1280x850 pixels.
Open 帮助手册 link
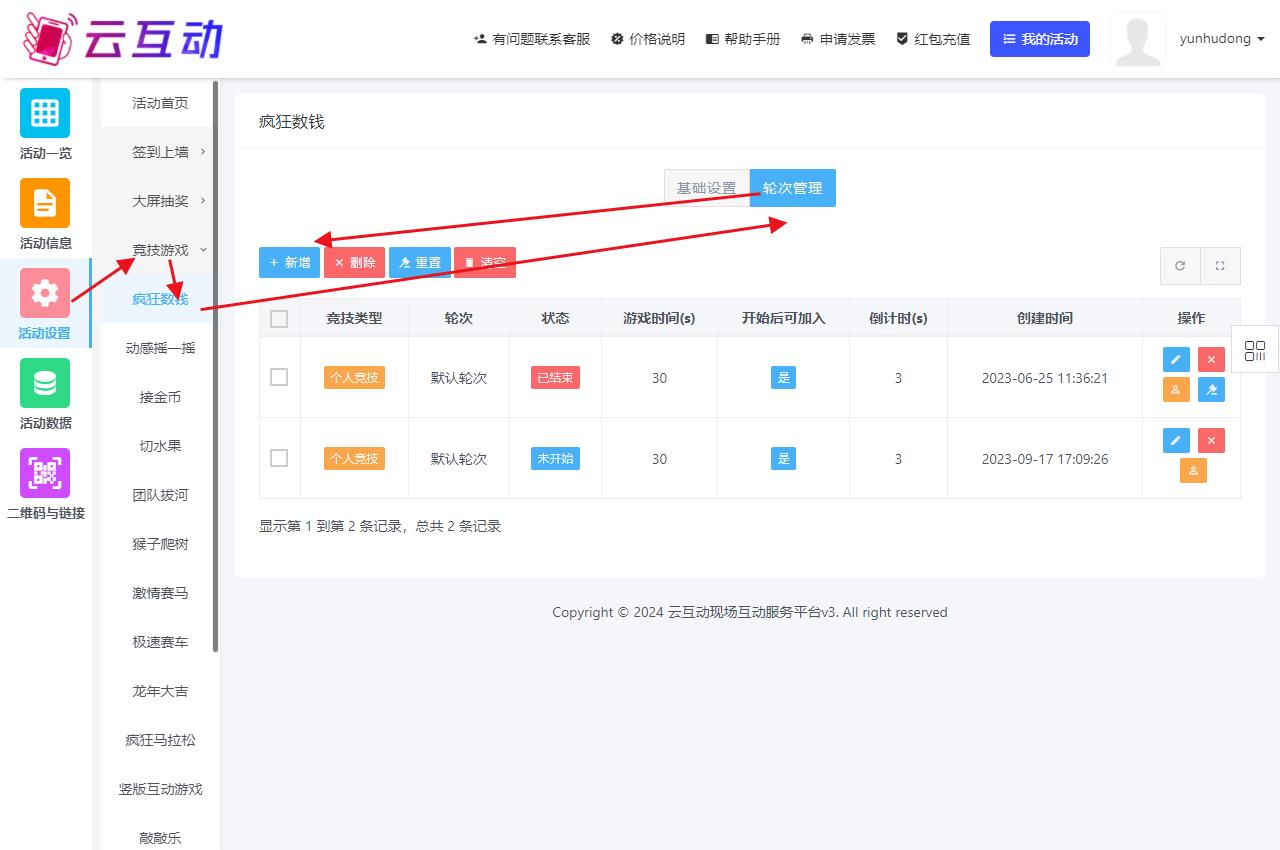743,39
